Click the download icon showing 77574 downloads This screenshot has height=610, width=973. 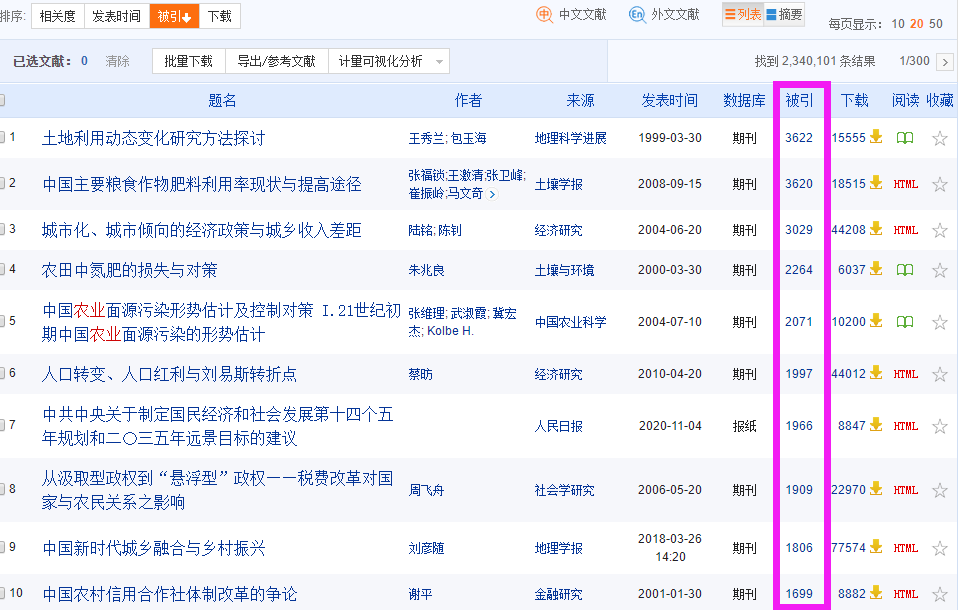click(877, 548)
